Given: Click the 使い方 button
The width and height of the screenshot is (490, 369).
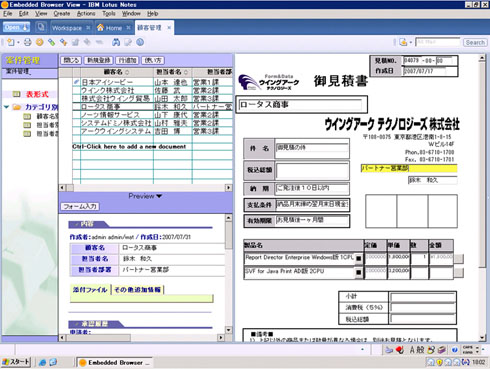Looking at the screenshot, I should point(153,60).
